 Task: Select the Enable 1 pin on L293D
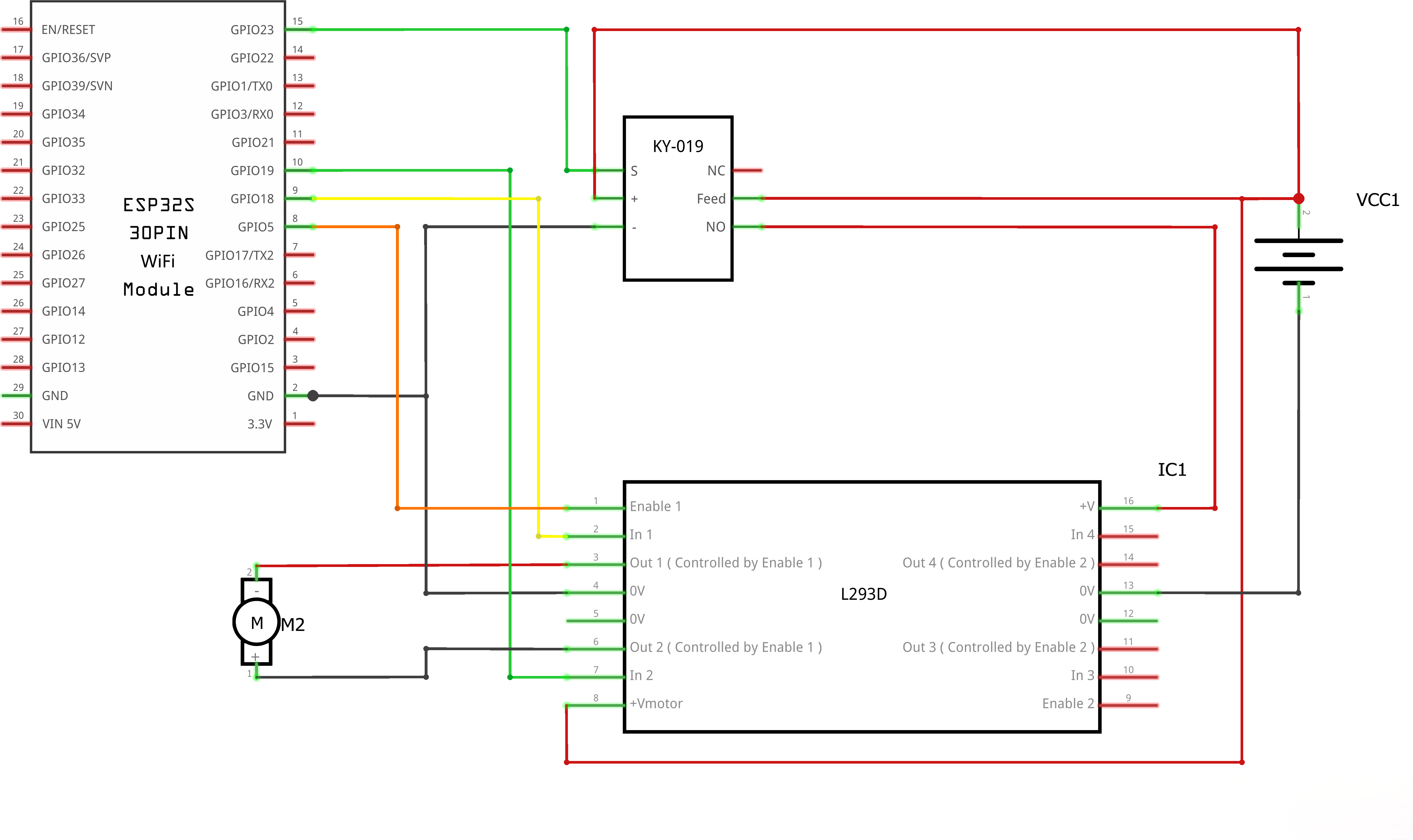tap(655, 506)
